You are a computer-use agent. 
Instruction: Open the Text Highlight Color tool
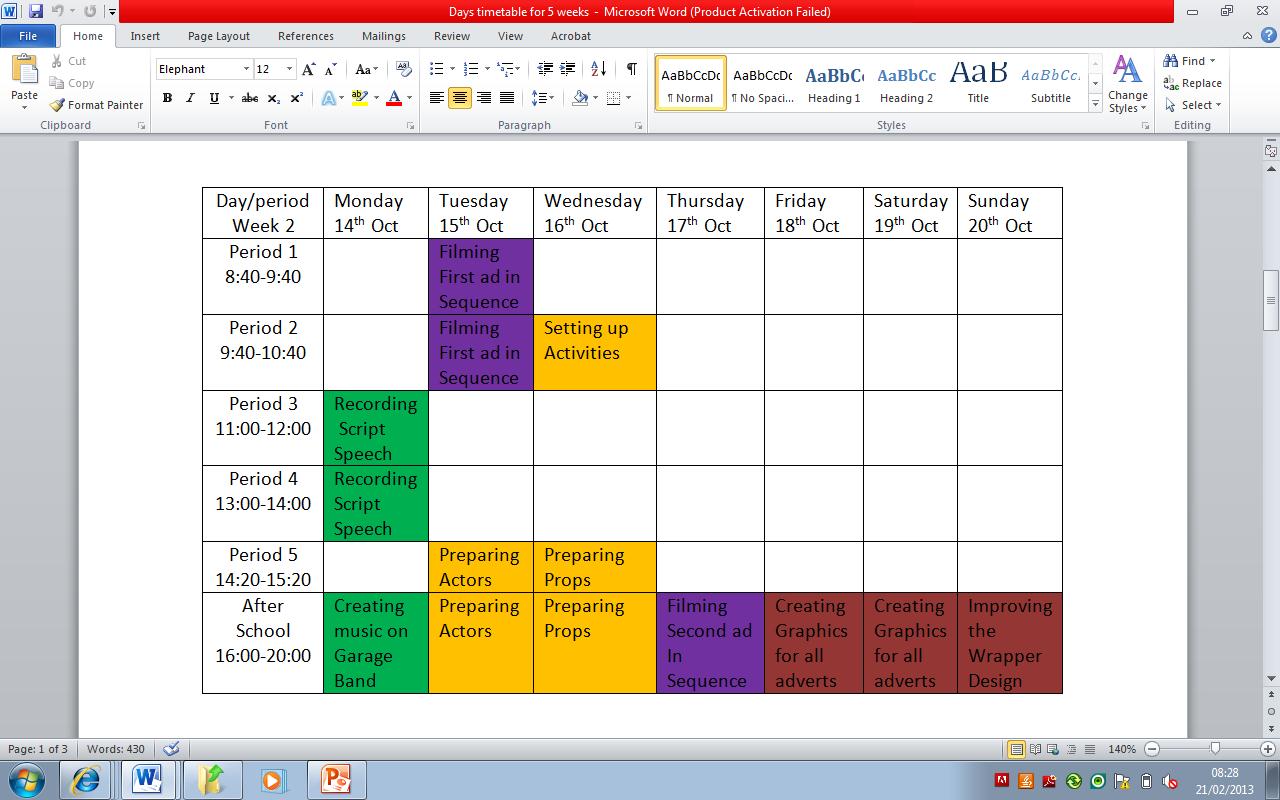[x=362, y=98]
